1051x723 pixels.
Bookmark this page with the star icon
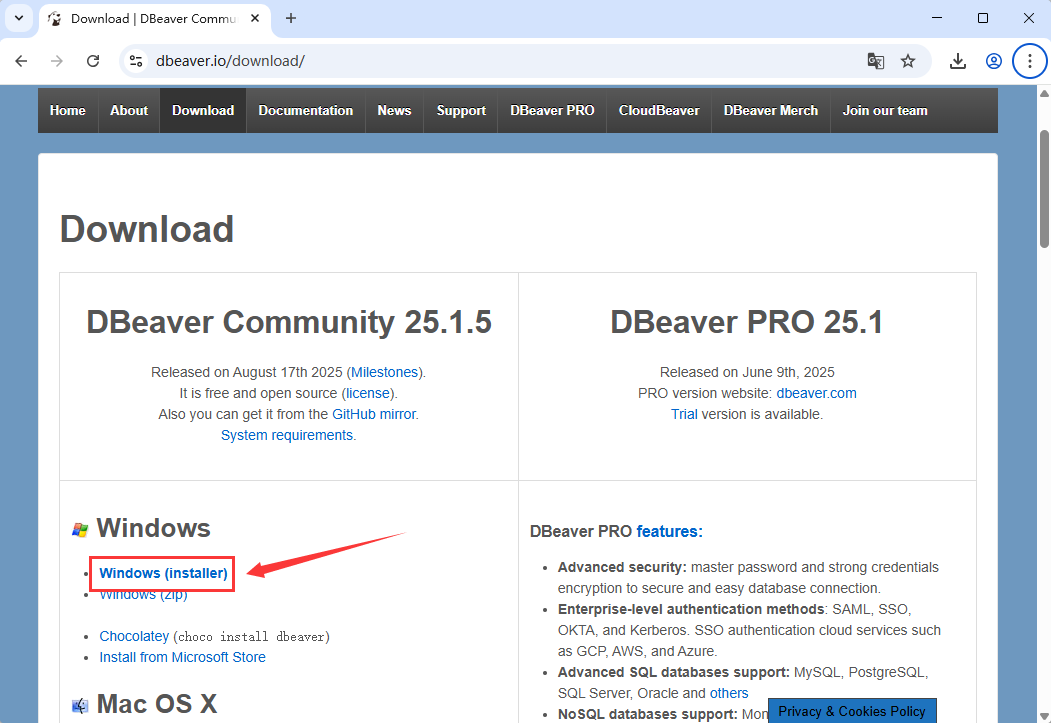(908, 61)
